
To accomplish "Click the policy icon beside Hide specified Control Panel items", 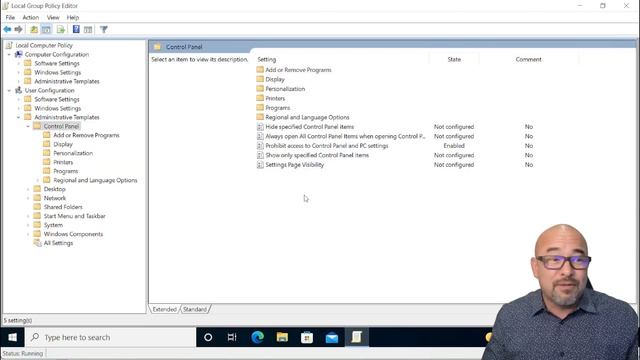I will tap(260, 127).
